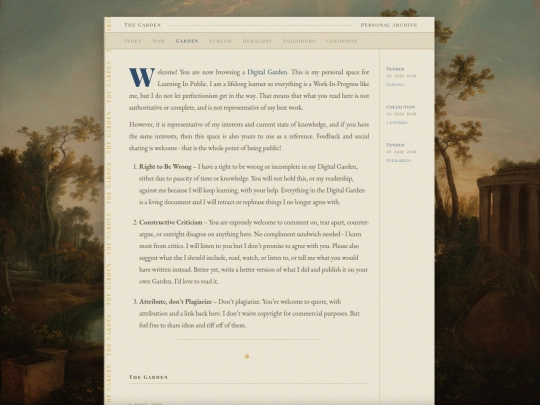Screen dimensions: 540x405
Task: Click the Attribute, don't Plagiarize heading
Action: pyautogui.click(x=176, y=302)
